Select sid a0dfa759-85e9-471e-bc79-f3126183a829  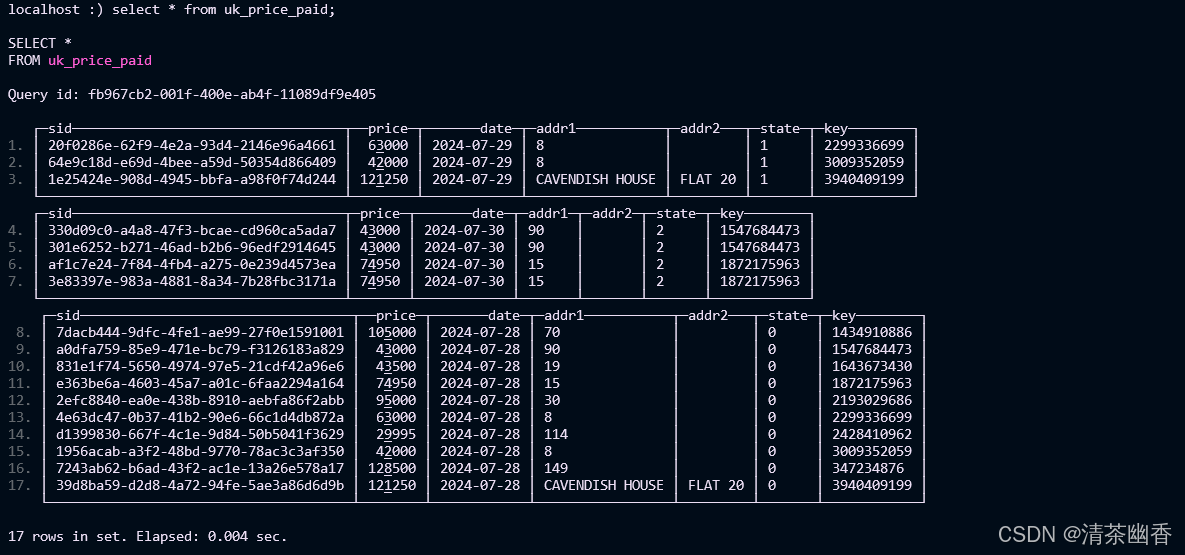(200, 349)
